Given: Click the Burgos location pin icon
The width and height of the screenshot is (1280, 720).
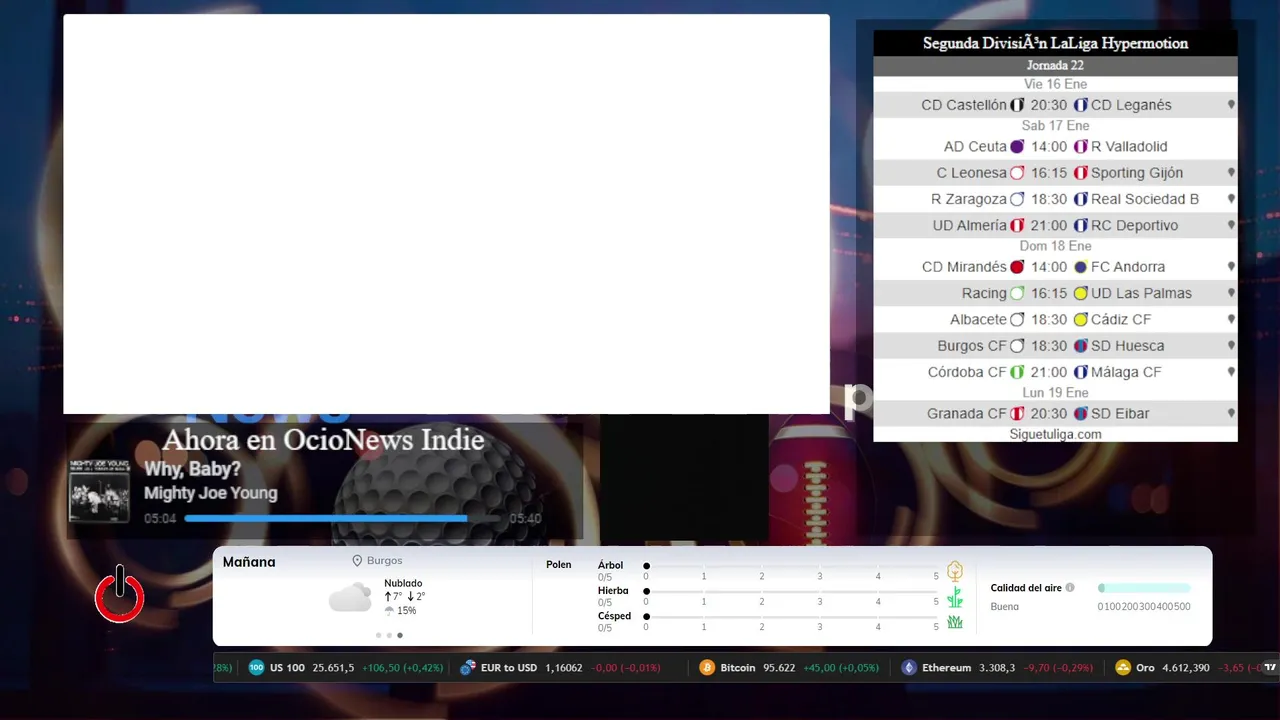Looking at the screenshot, I should pyautogui.click(x=357, y=561).
